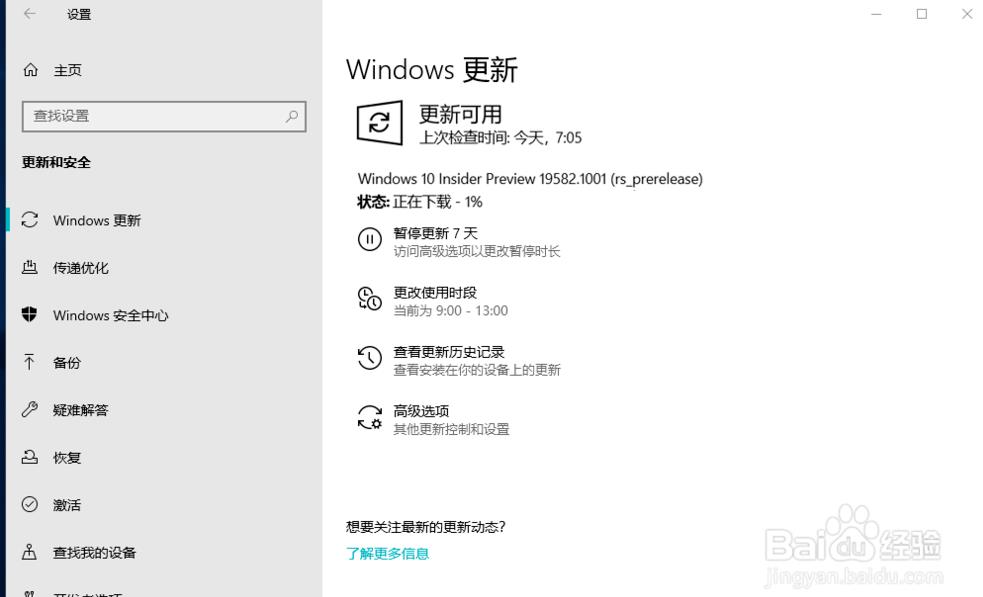Click the clock icon for 更改使用时段
983x597 pixels.
pyautogui.click(x=370, y=298)
